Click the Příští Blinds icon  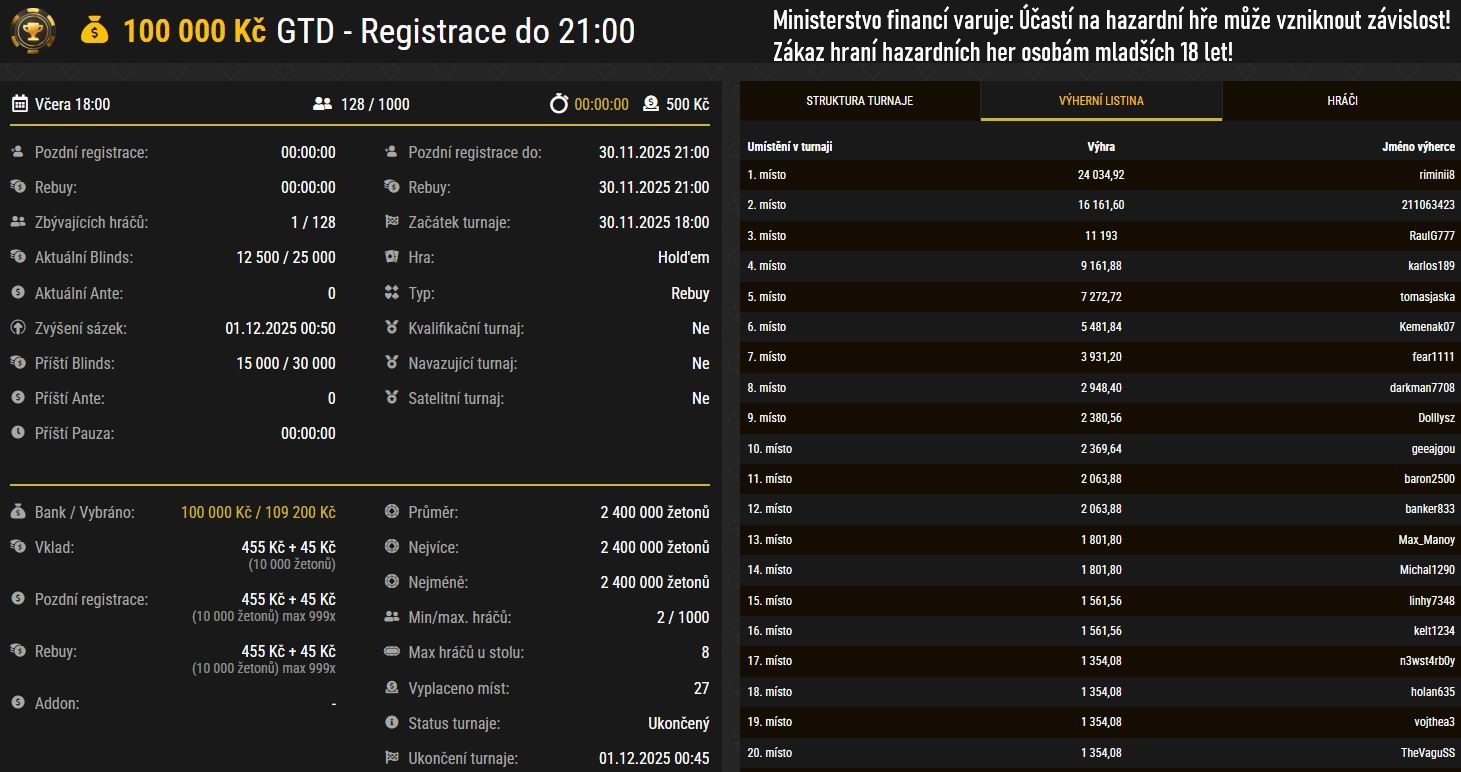pyautogui.click(x=18, y=363)
